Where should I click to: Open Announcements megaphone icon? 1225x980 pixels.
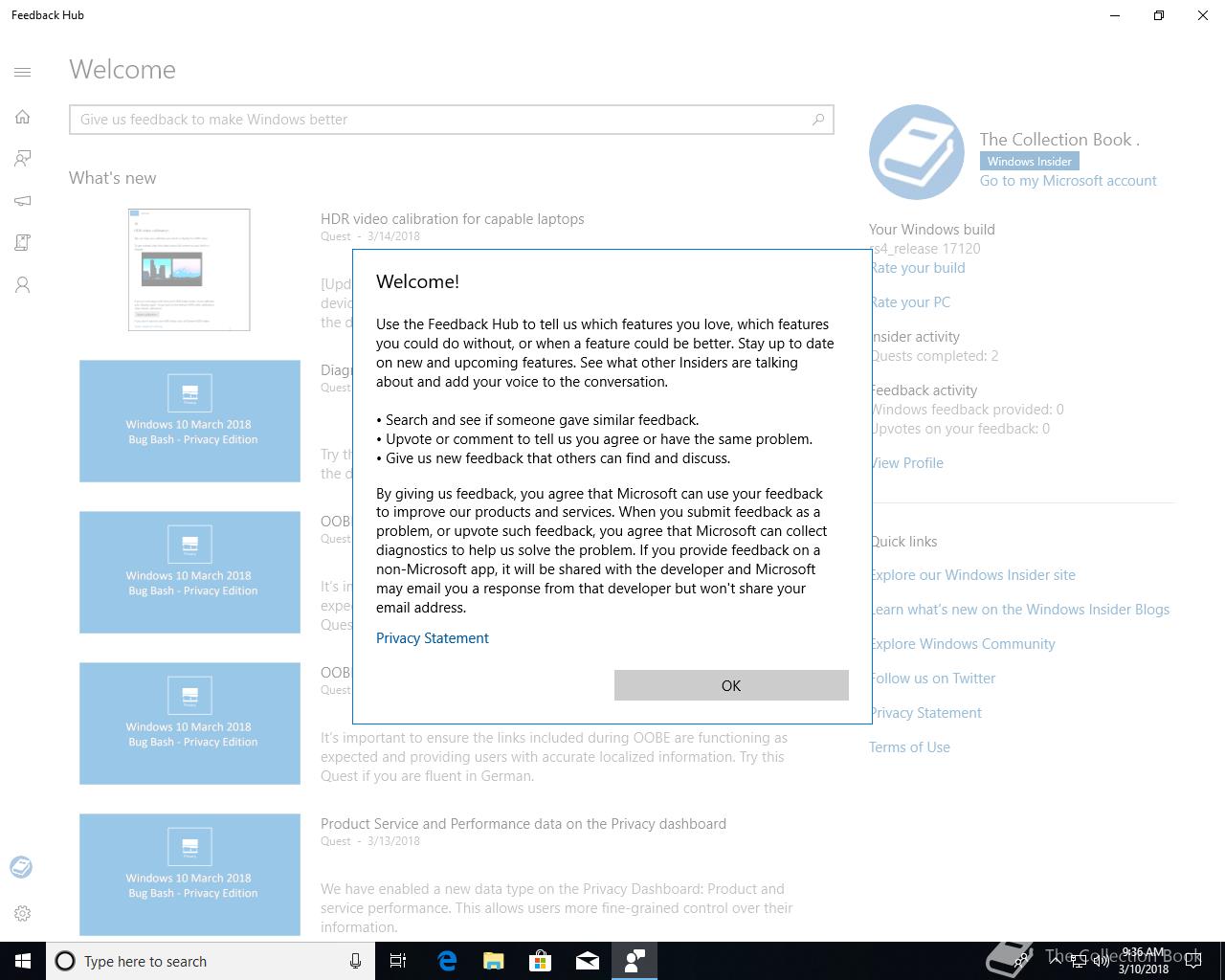tap(23, 201)
